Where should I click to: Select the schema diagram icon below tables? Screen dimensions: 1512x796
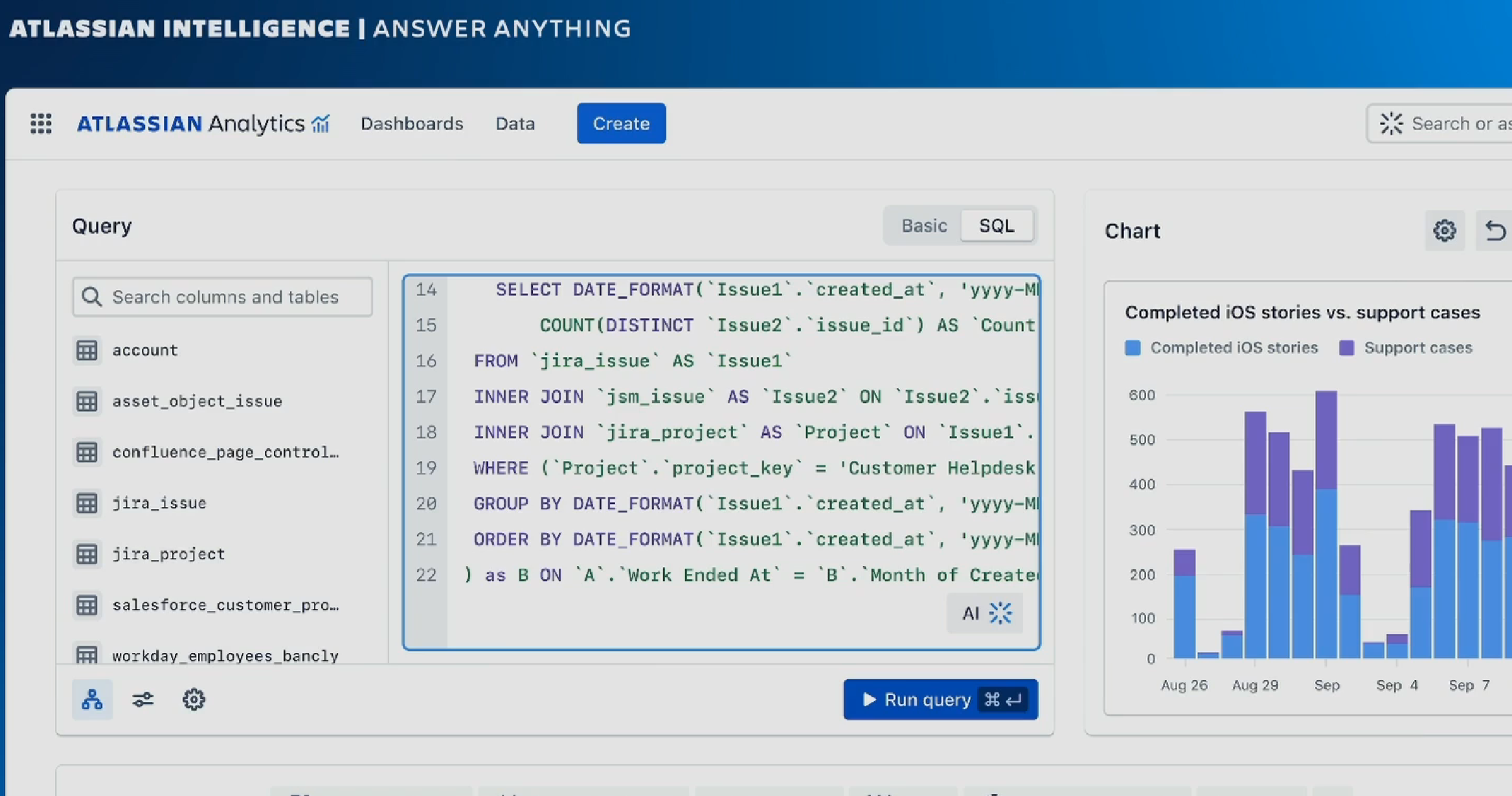click(92, 699)
